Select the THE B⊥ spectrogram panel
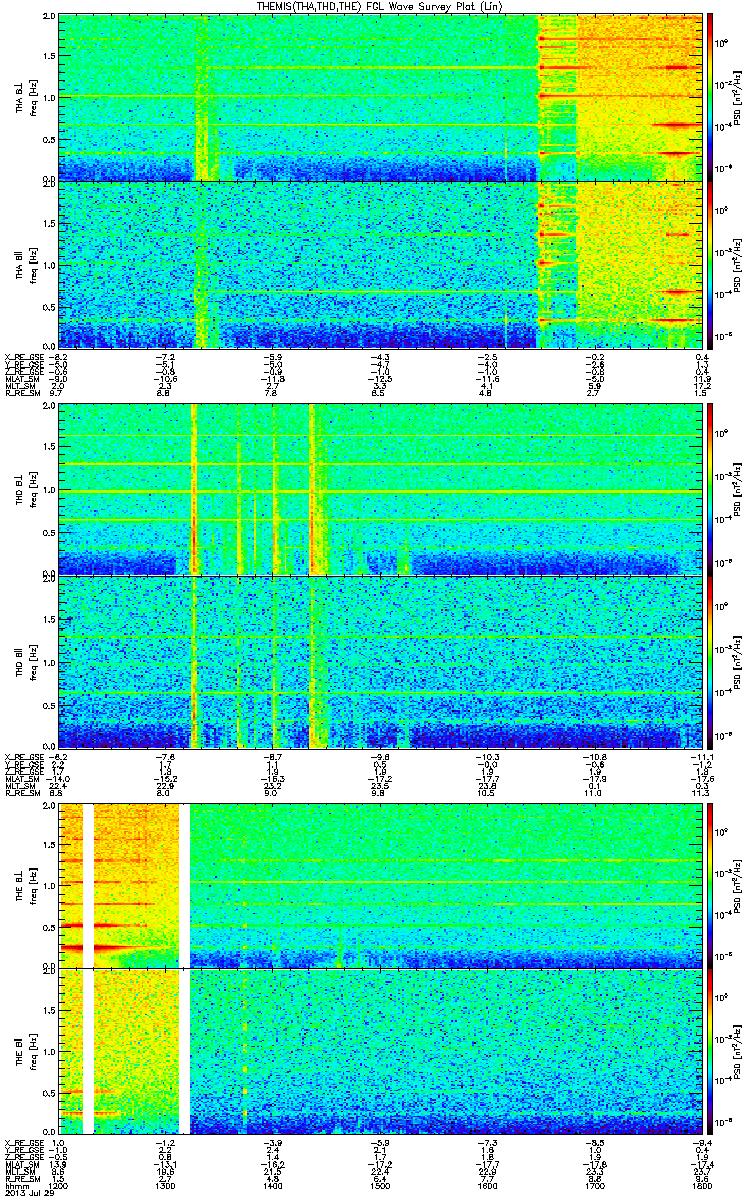 tap(379, 884)
